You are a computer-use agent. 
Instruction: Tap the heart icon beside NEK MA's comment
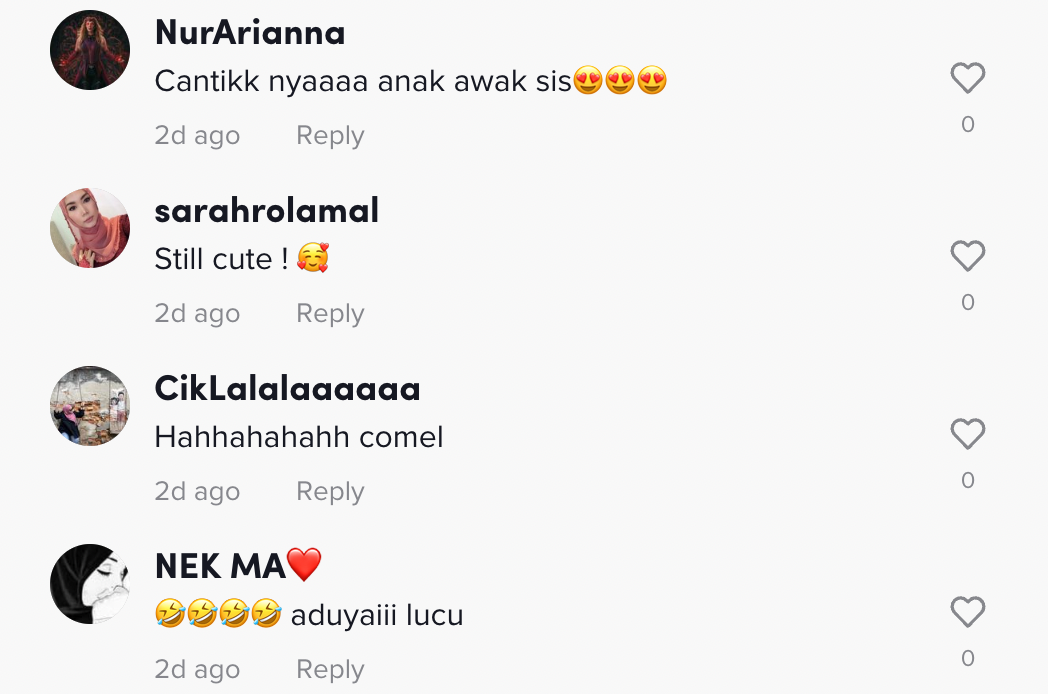[x=968, y=611]
